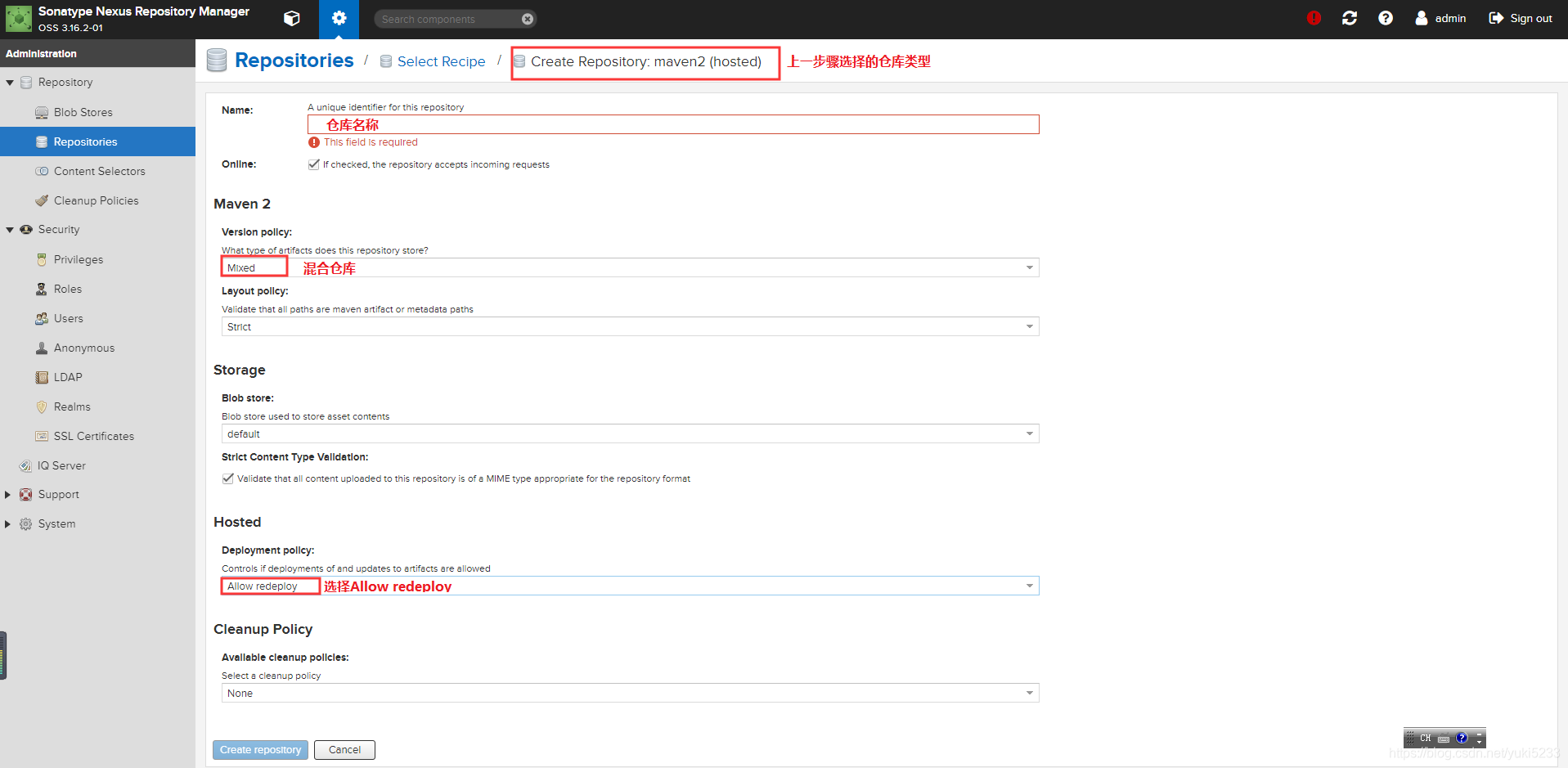Select Repositories in the sidebar
Viewport: 1568px width, 768px height.
coord(97,141)
